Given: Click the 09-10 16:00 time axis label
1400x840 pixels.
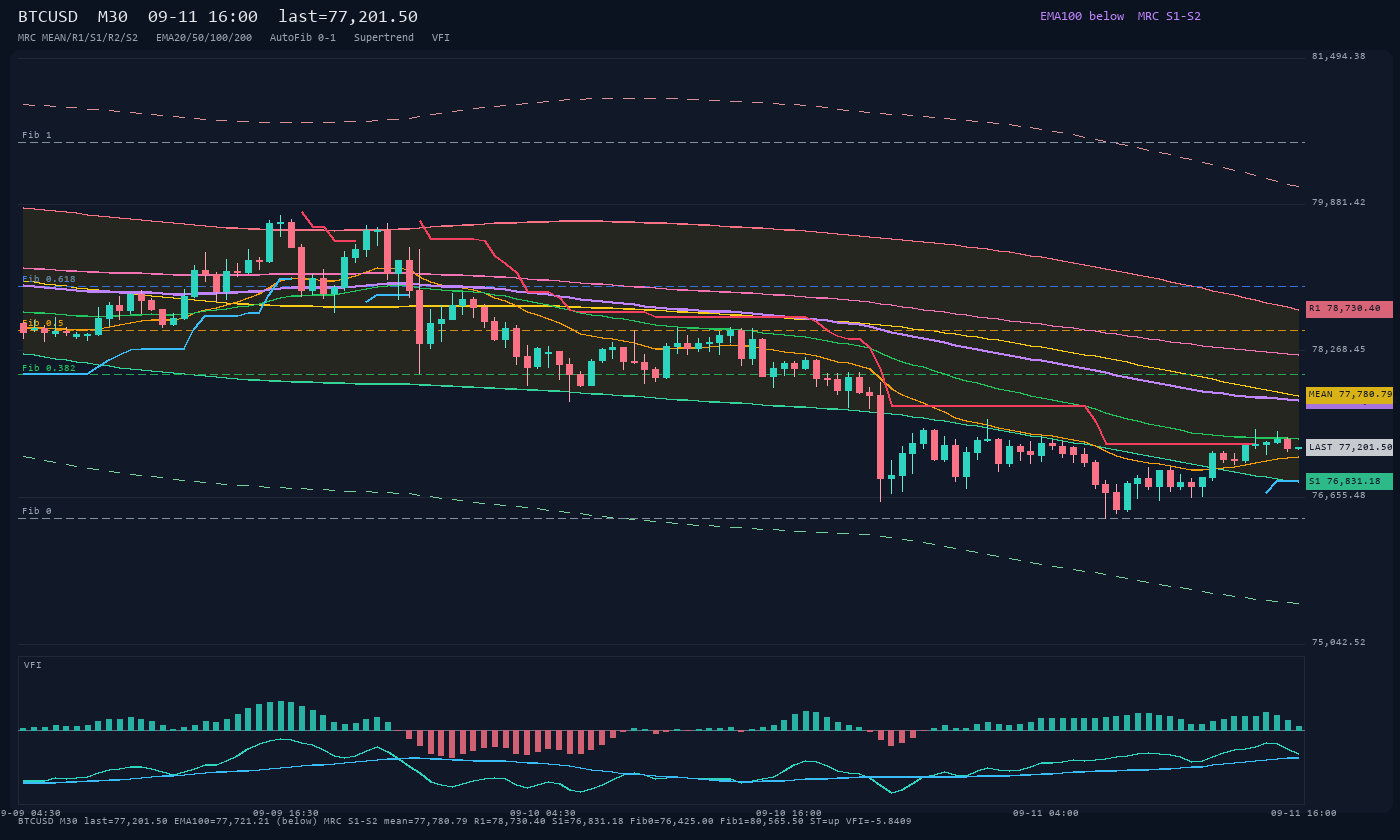Looking at the screenshot, I should click(789, 813).
